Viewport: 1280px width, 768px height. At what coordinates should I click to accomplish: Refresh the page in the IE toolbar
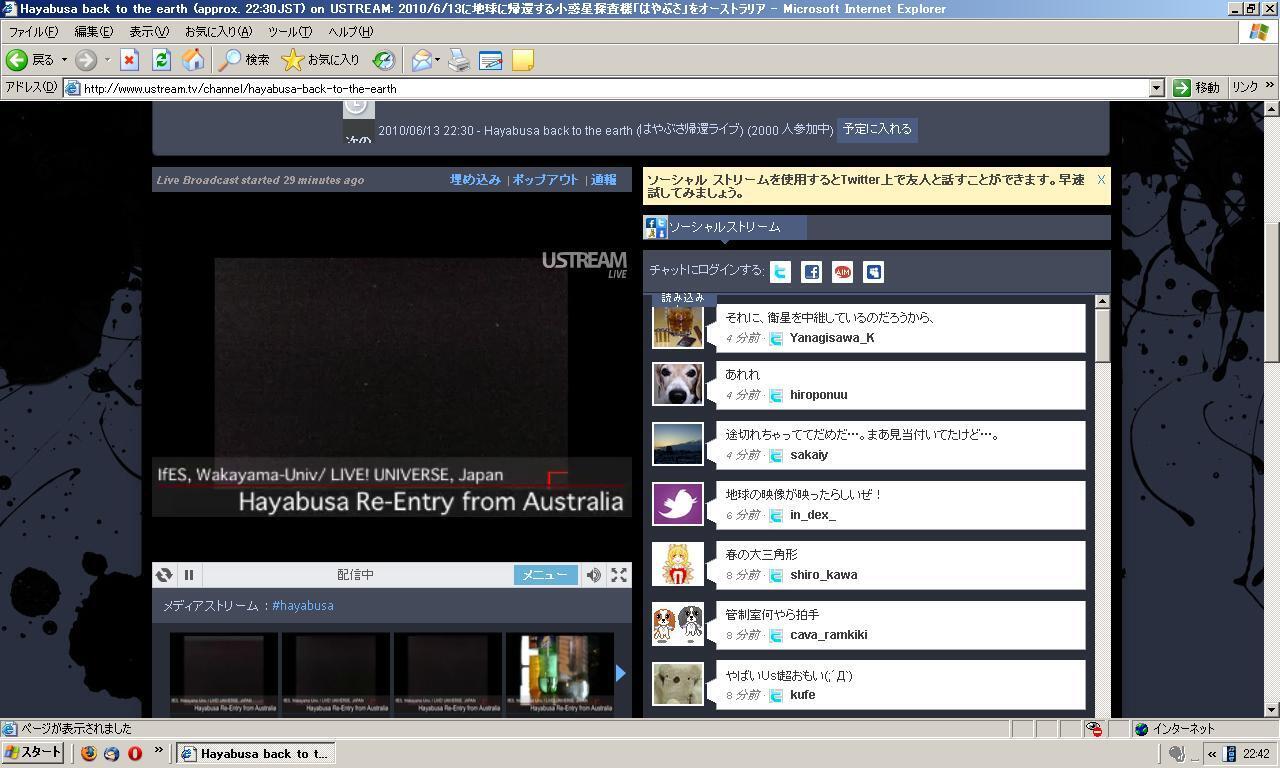click(x=161, y=60)
